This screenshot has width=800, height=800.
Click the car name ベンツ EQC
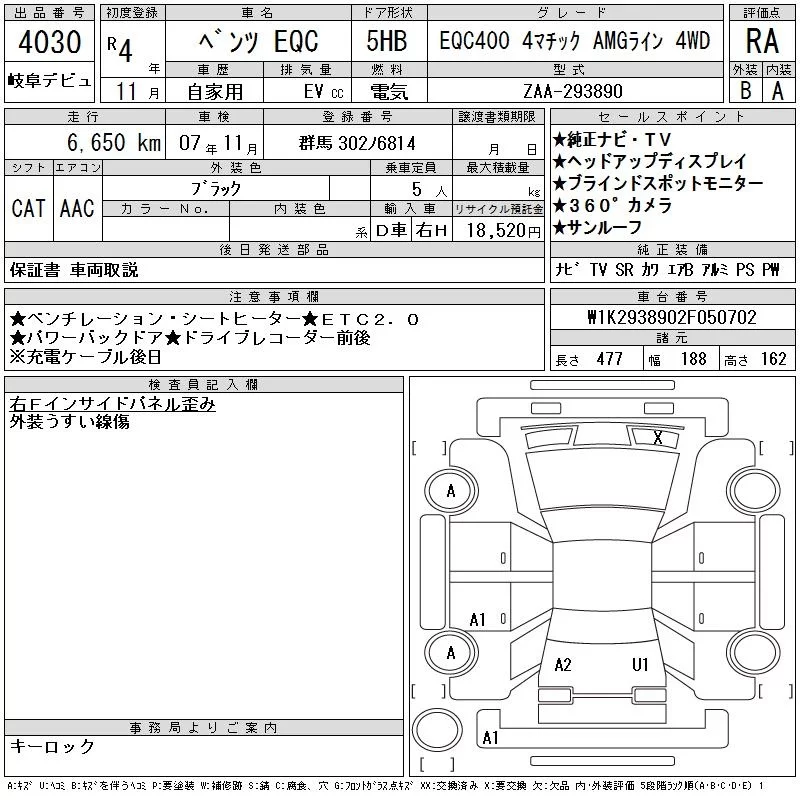coord(259,41)
